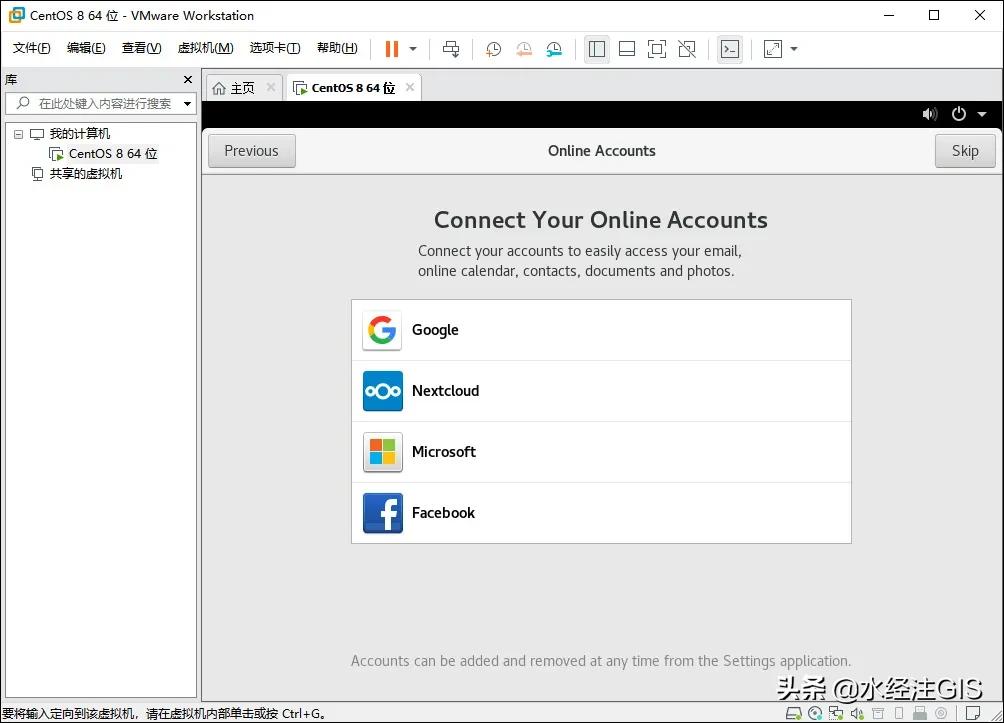1004x723 pixels.
Task: Select CentOS 8 64 位 in library tree
Action: click(x=113, y=154)
